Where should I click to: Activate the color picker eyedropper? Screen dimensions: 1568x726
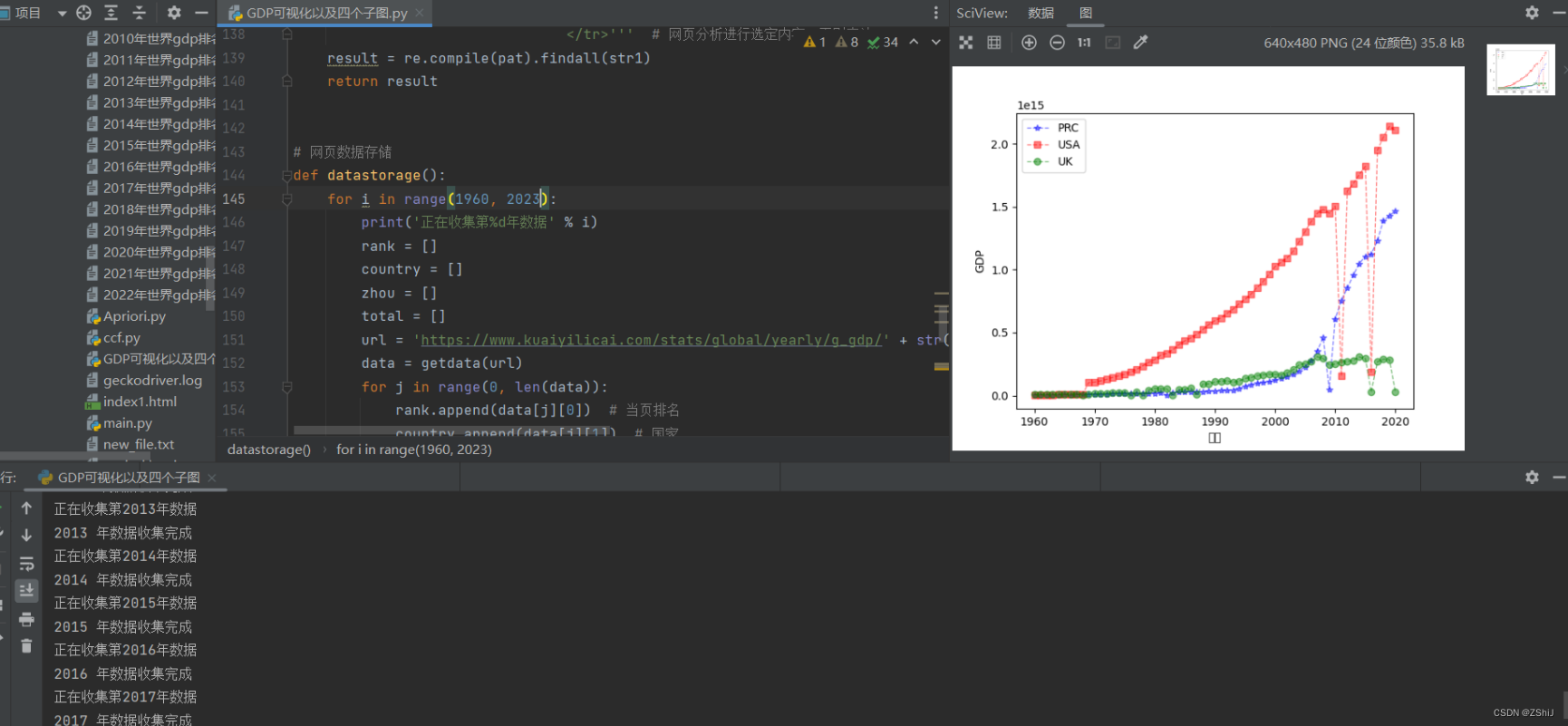coord(1140,43)
